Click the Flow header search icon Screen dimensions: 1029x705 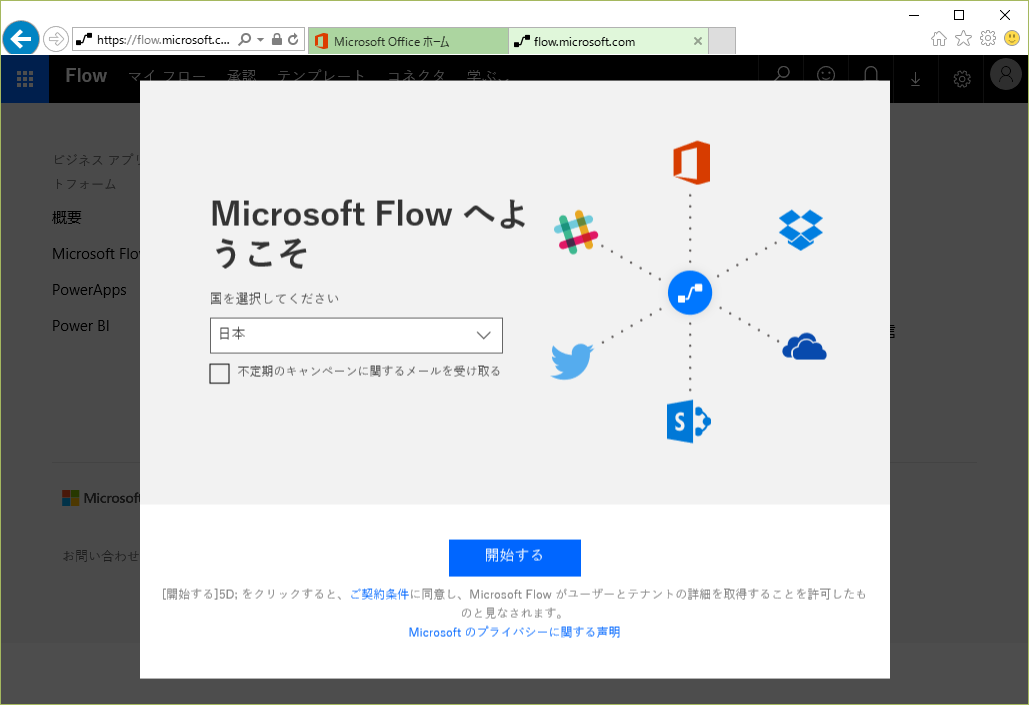[782, 74]
